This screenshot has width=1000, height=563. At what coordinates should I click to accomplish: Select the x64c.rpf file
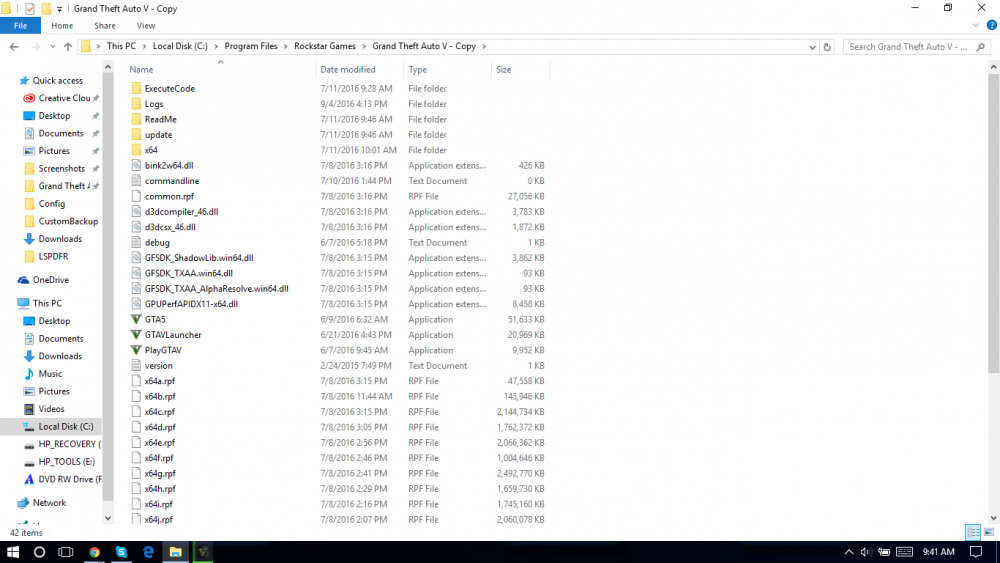159,412
